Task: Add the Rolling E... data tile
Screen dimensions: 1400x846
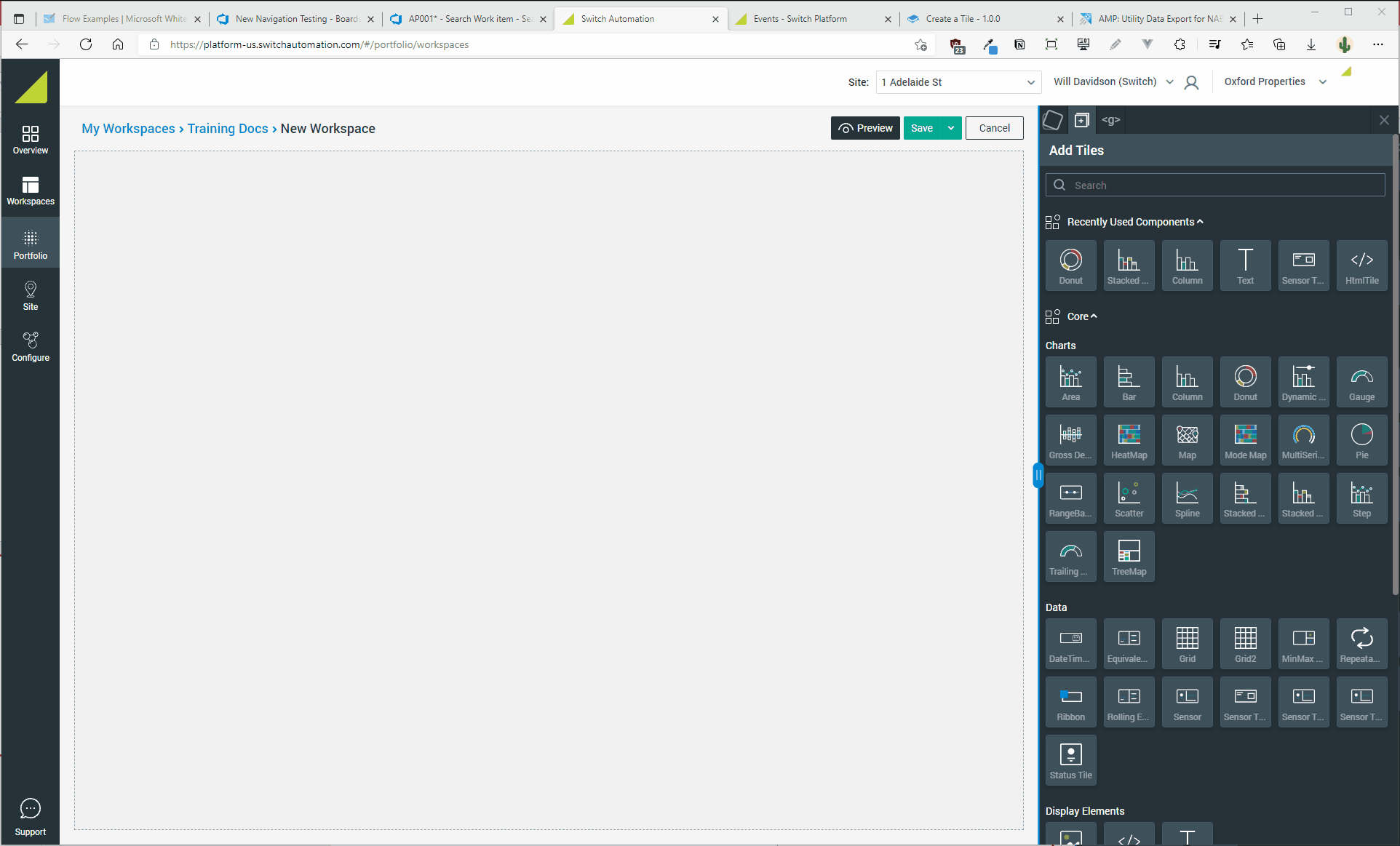Action: [1129, 702]
